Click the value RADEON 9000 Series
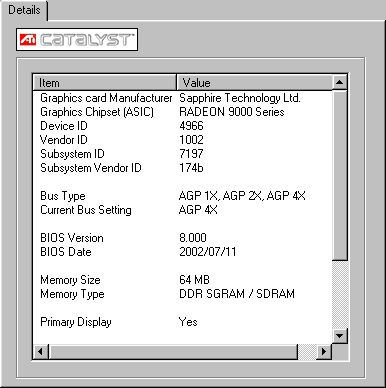Screen dimensions: 386x388 pos(232,112)
